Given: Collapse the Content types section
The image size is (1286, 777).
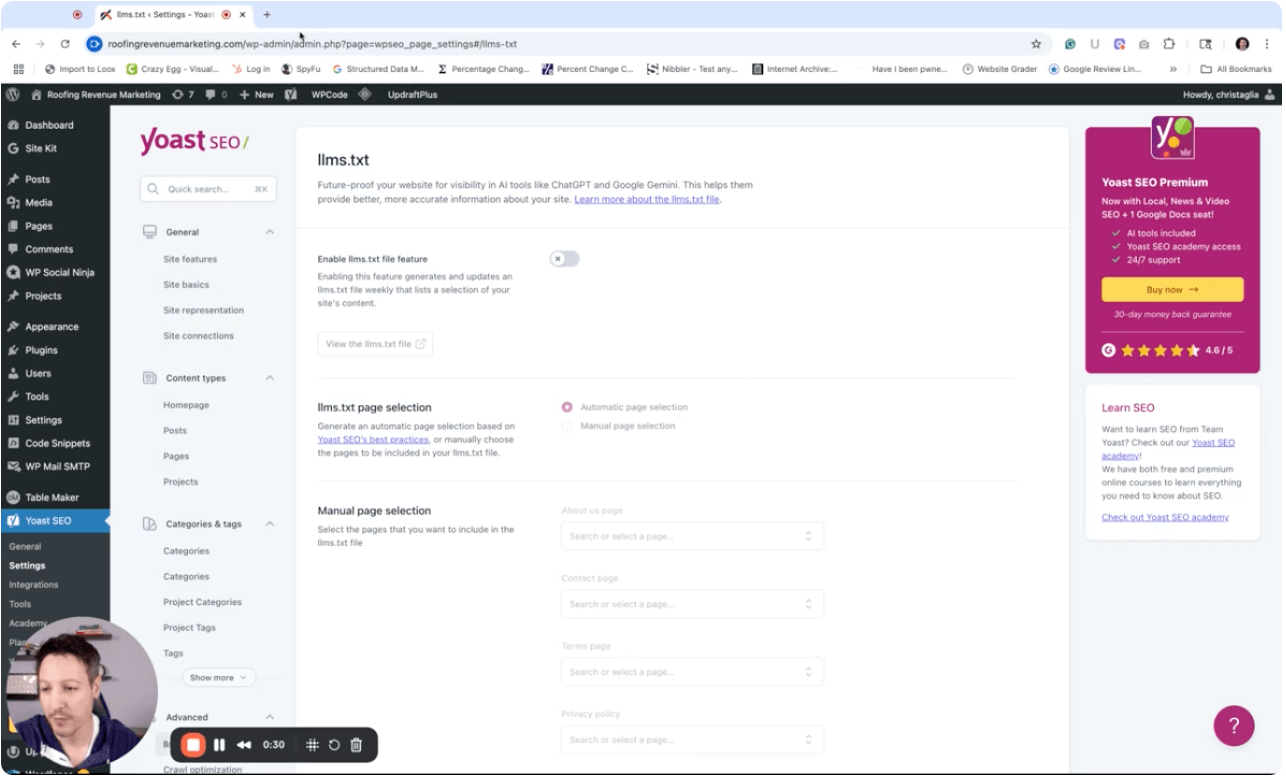Looking at the screenshot, I should point(268,378).
